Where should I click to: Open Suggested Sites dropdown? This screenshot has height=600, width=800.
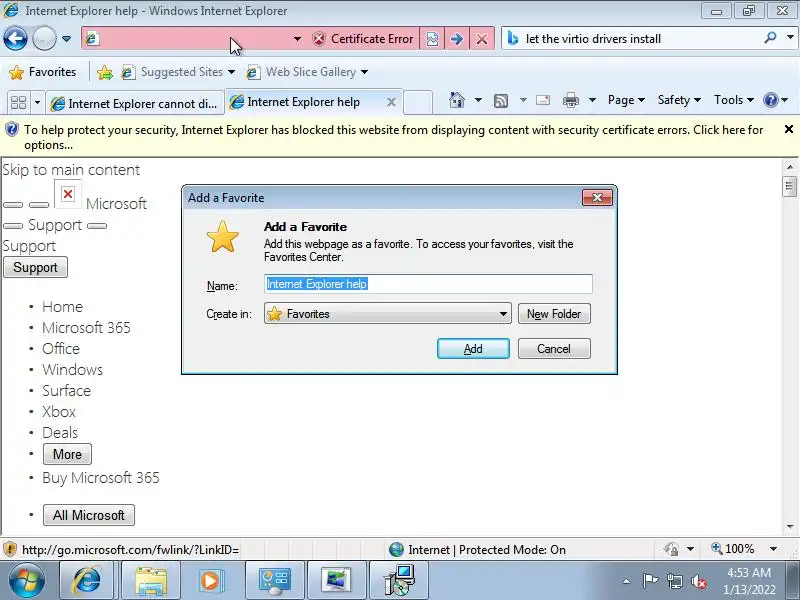[x=178, y=72]
